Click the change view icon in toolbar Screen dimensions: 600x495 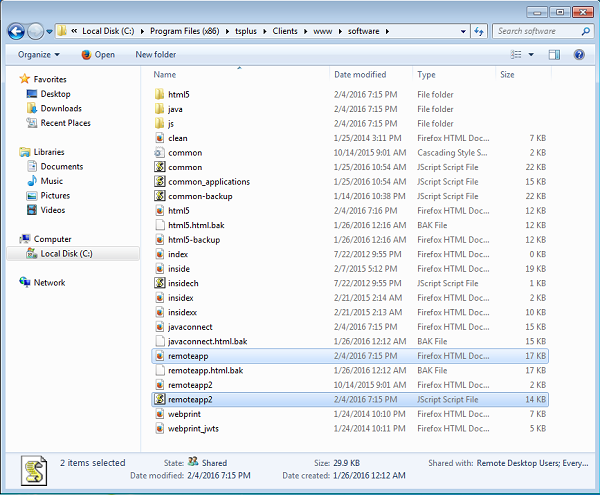pos(517,54)
